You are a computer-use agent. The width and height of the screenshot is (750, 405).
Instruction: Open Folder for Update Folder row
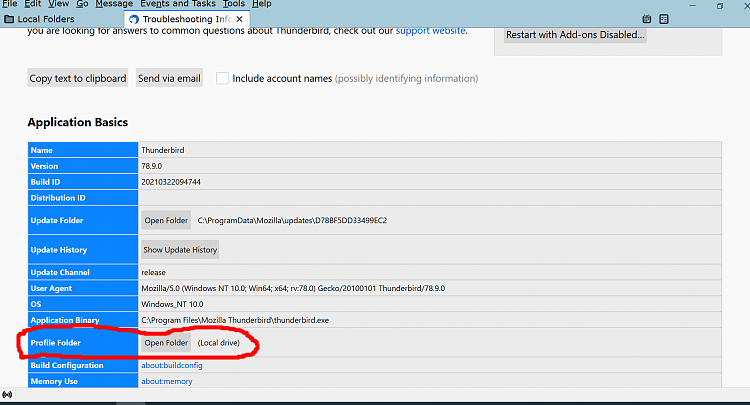pyautogui.click(x=166, y=220)
